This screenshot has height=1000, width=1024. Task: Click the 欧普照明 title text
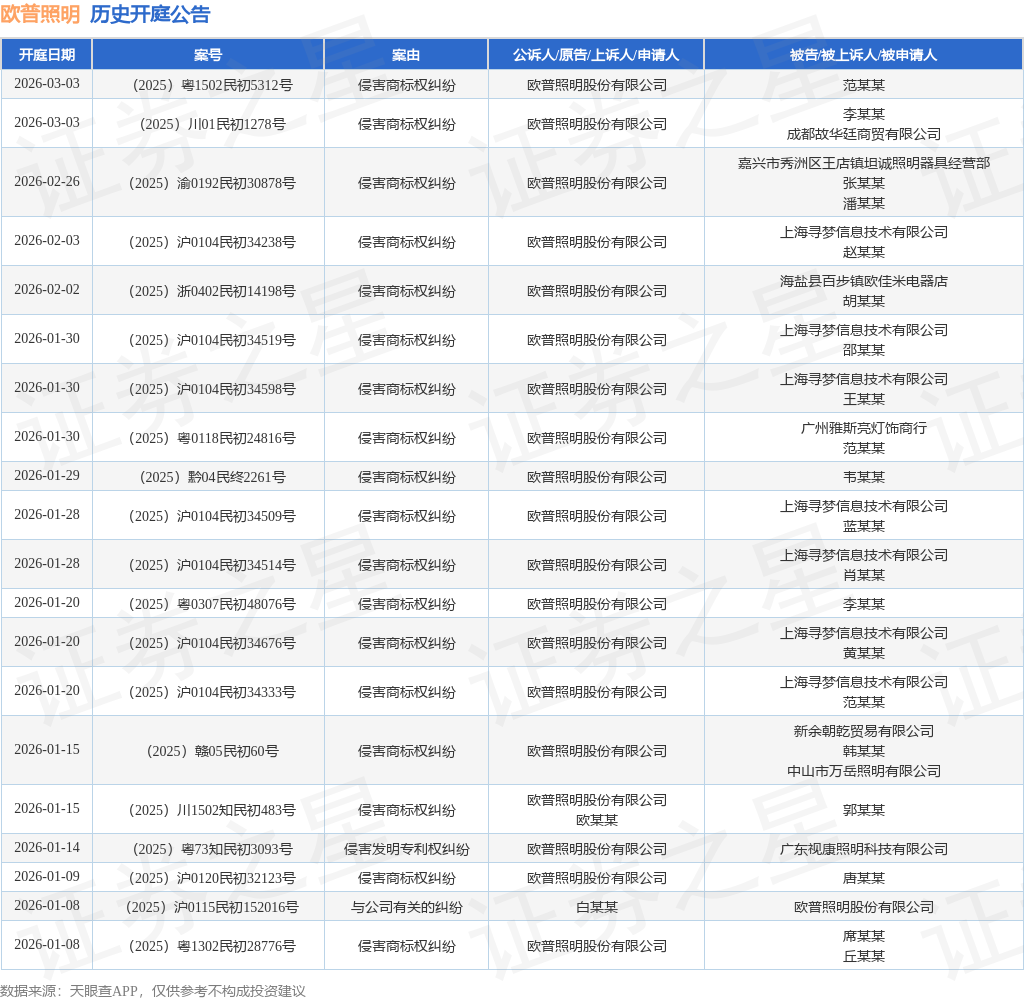pos(40,14)
